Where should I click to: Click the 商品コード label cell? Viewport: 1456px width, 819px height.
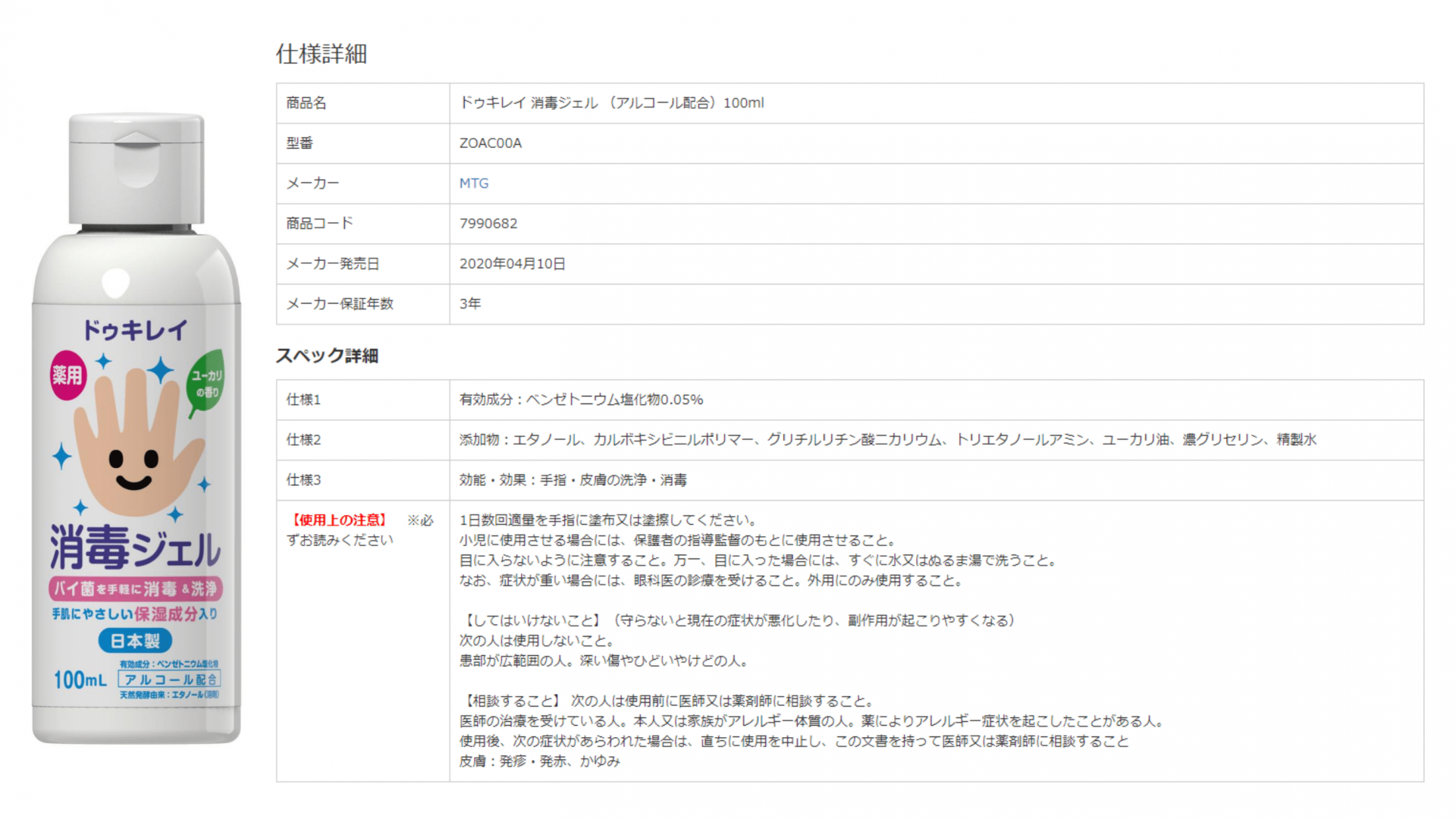pyautogui.click(x=363, y=224)
